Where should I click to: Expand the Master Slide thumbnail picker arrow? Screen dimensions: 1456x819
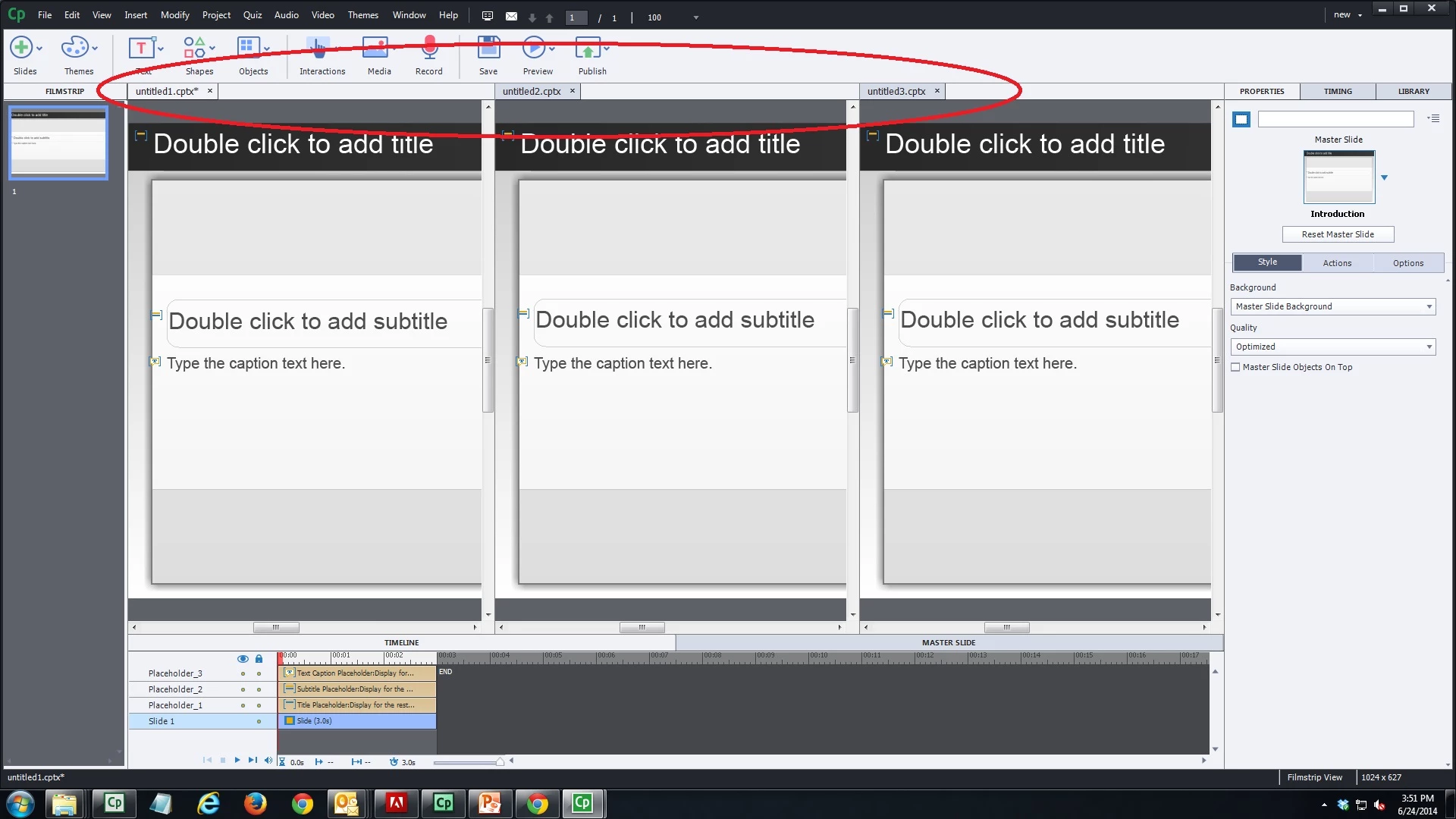(1384, 177)
